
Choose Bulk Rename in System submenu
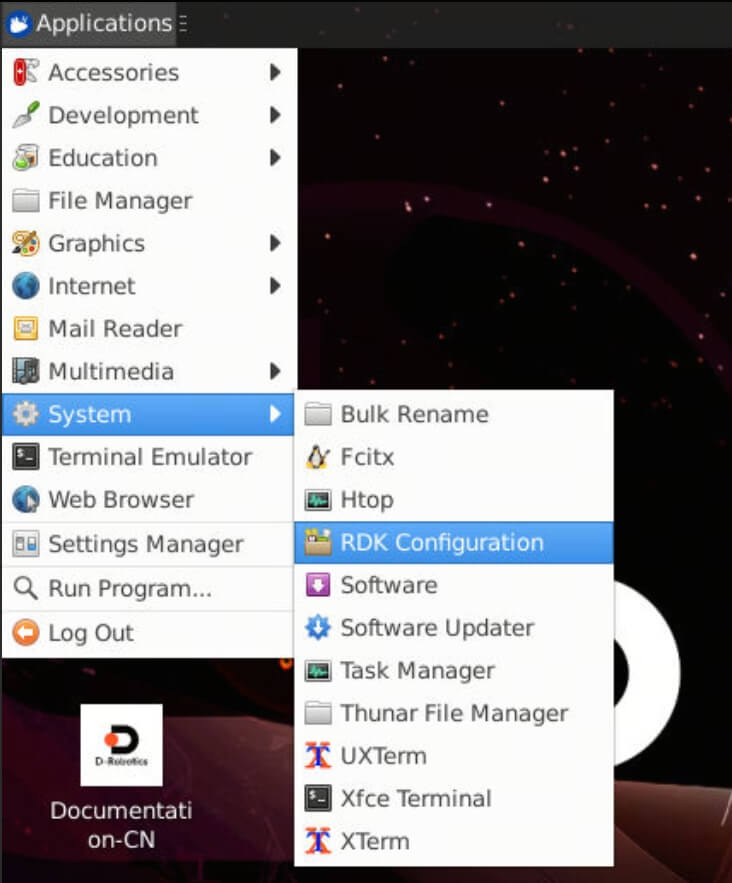coord(414,414)
